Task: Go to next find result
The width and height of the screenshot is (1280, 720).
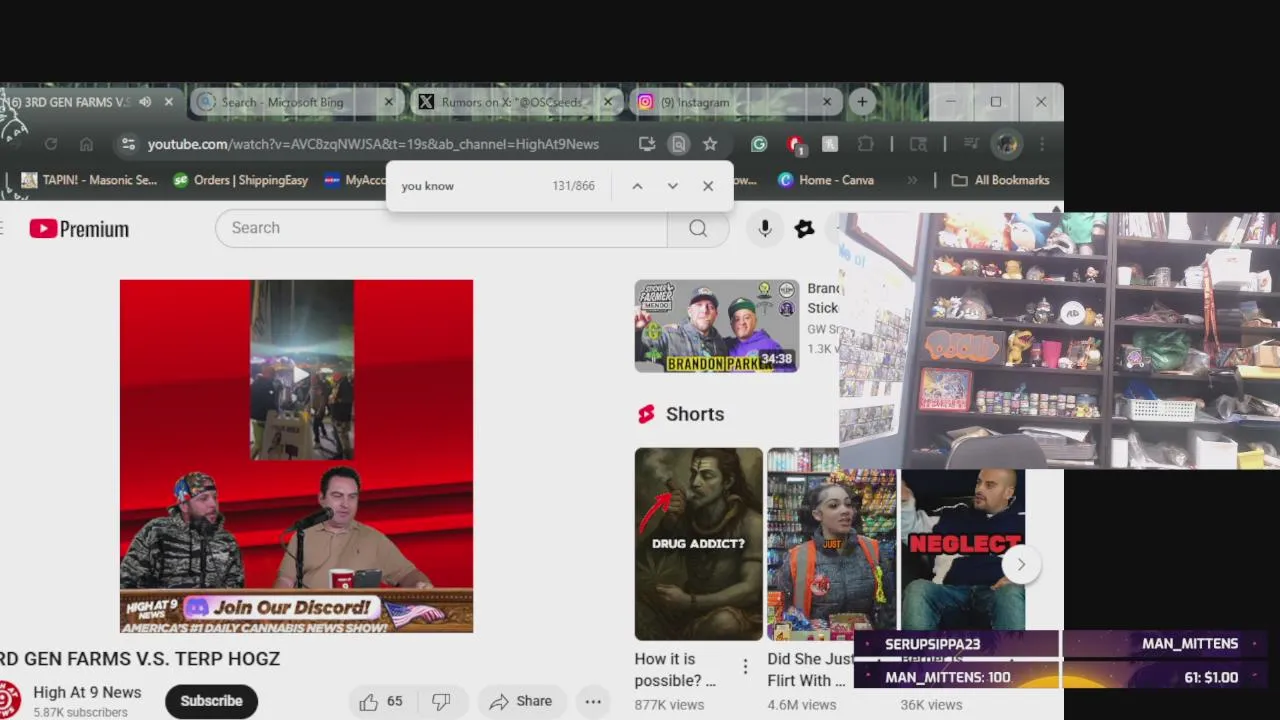Action: [673, 186]
